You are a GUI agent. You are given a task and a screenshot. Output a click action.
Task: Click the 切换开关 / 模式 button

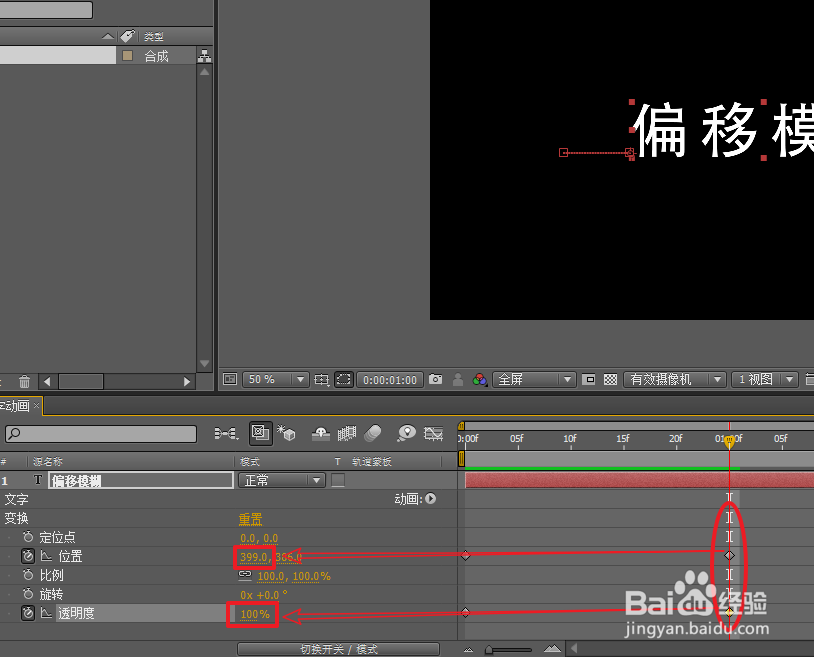[x=338, y=649]
